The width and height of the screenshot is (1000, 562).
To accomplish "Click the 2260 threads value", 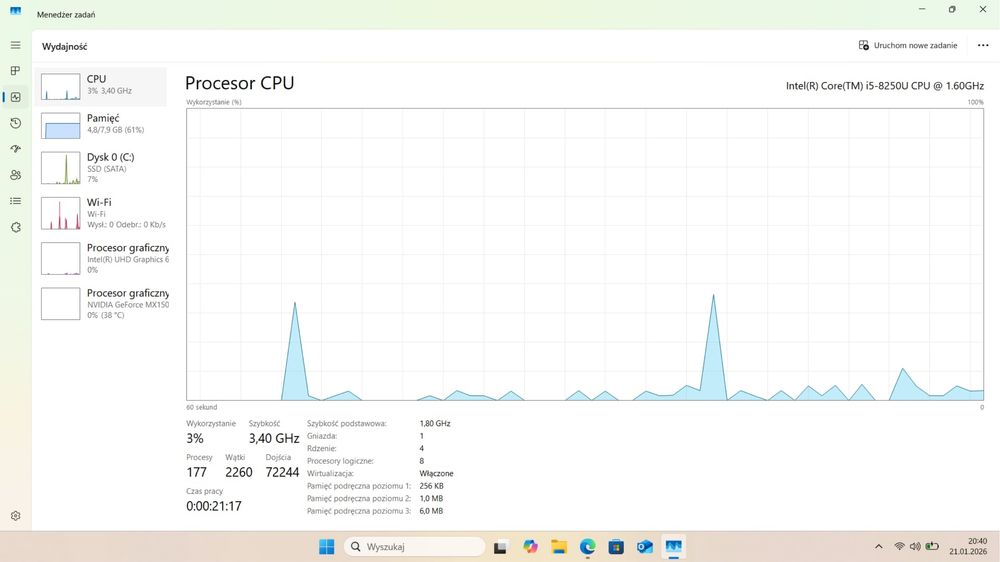I will pos(239,472).
